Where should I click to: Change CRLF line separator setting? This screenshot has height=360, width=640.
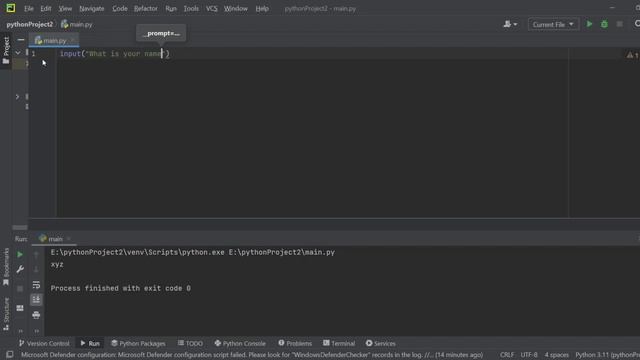[x=507, y=355]
